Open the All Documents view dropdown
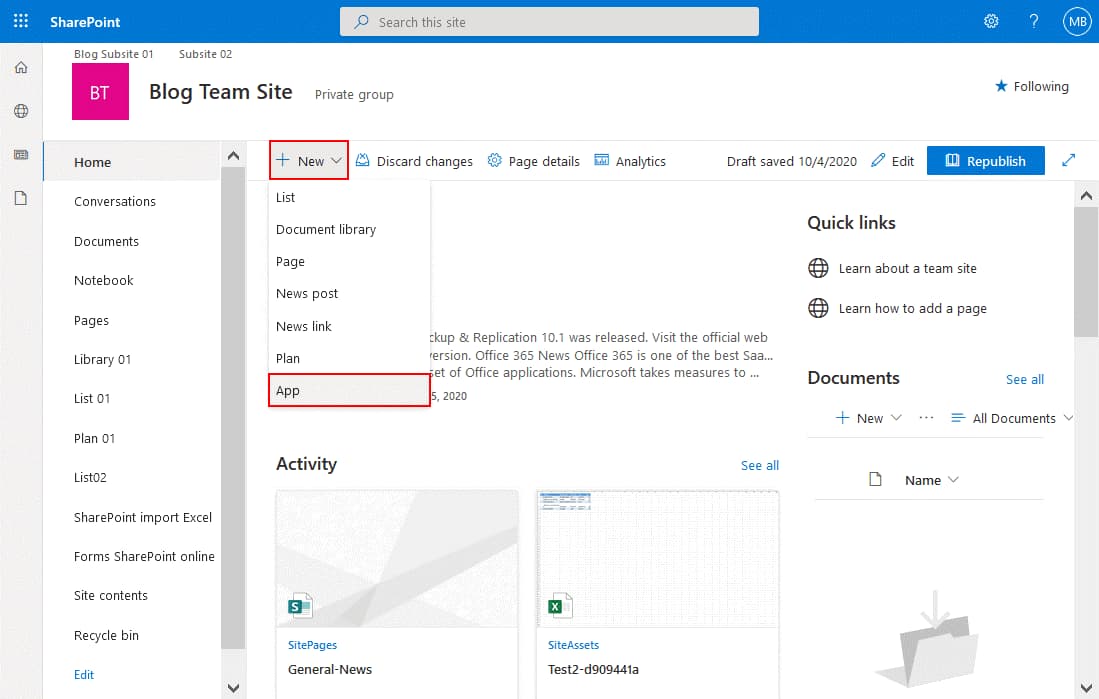Image resolution: width=1099 pixels, height=699 pixels. coord(1011,418)
